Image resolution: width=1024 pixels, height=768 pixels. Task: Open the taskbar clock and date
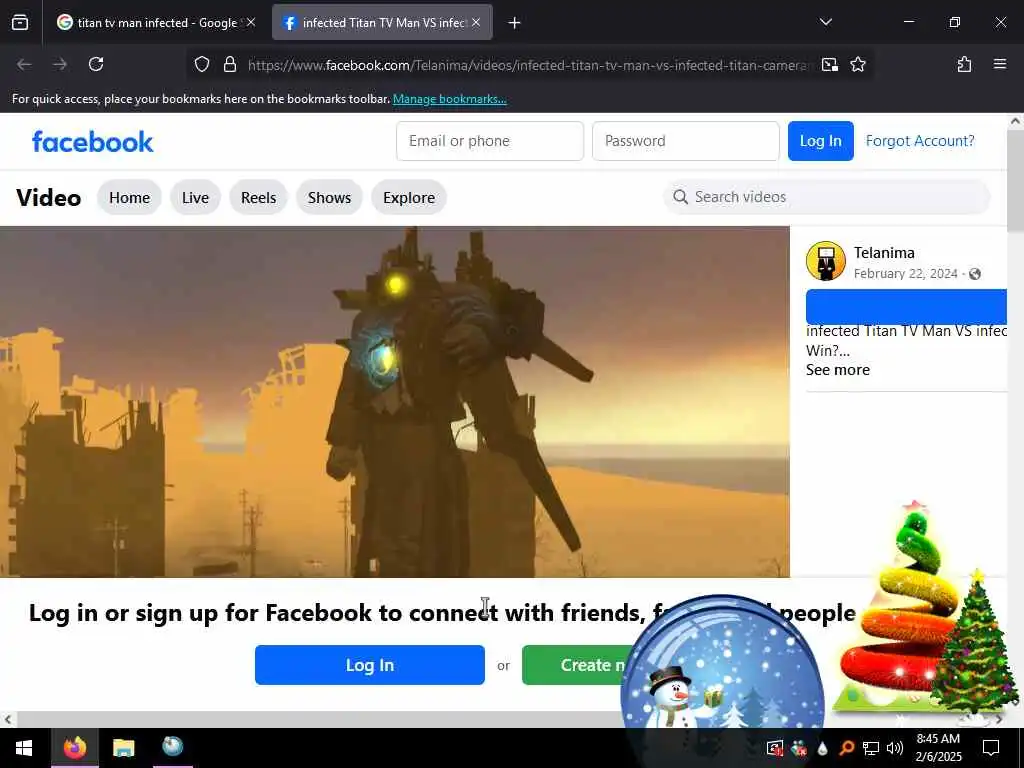coord(938,748)
